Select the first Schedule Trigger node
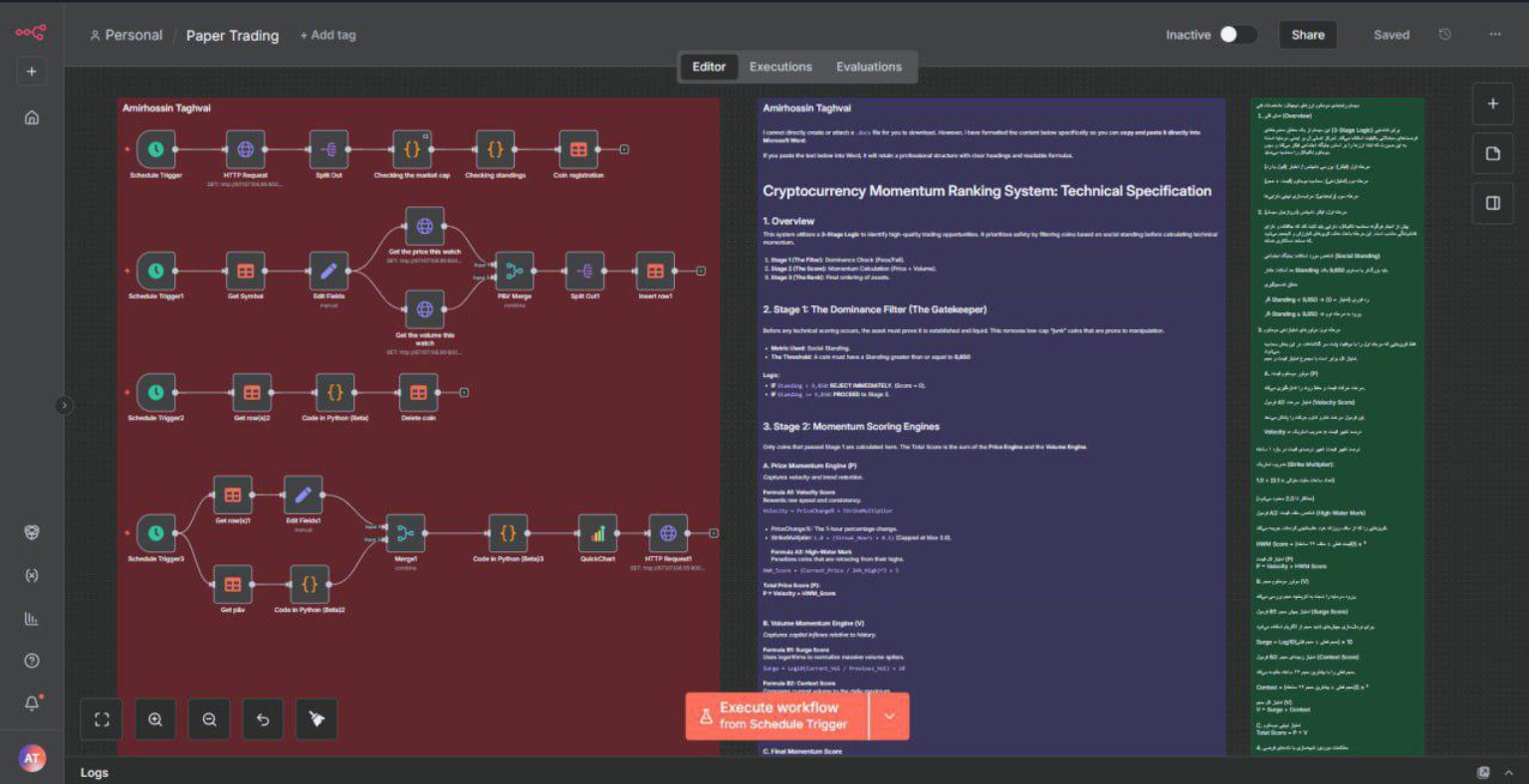Viewport: 1529px width, 784px height. [156, 149]
